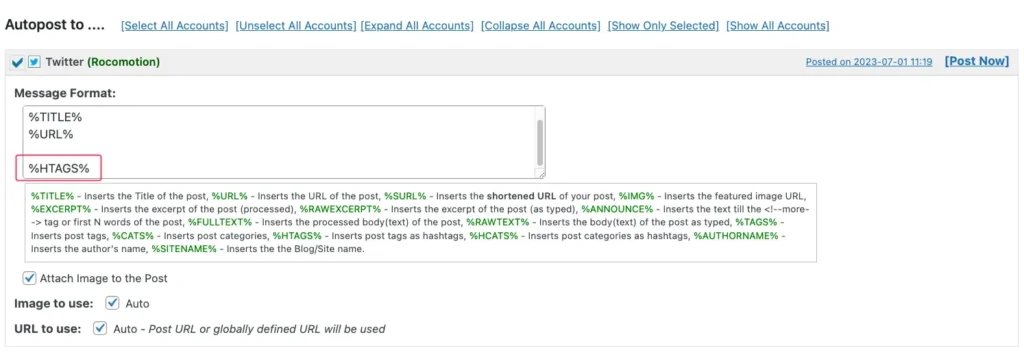Show All Accounts
Viewport: 1024px width, 361px height.
pyautogui.click(x=778, y=25)
